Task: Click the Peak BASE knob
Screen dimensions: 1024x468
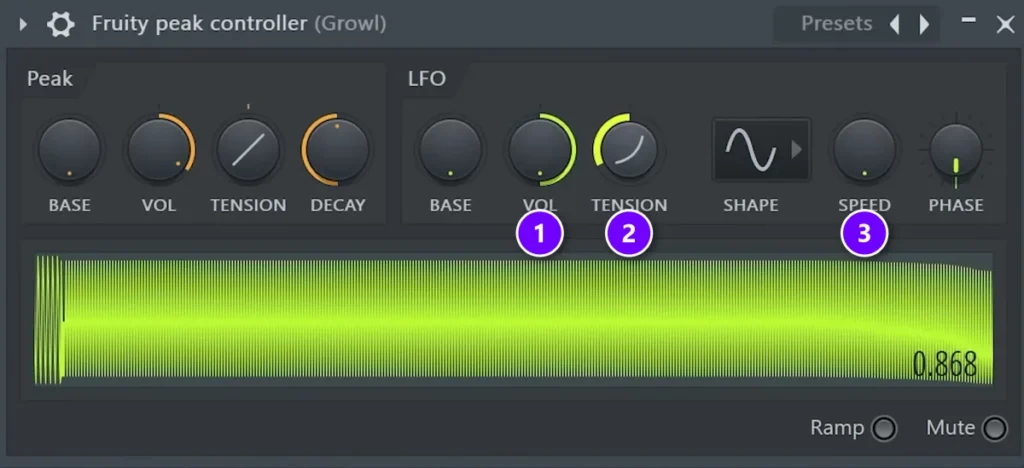Action: 69,149
